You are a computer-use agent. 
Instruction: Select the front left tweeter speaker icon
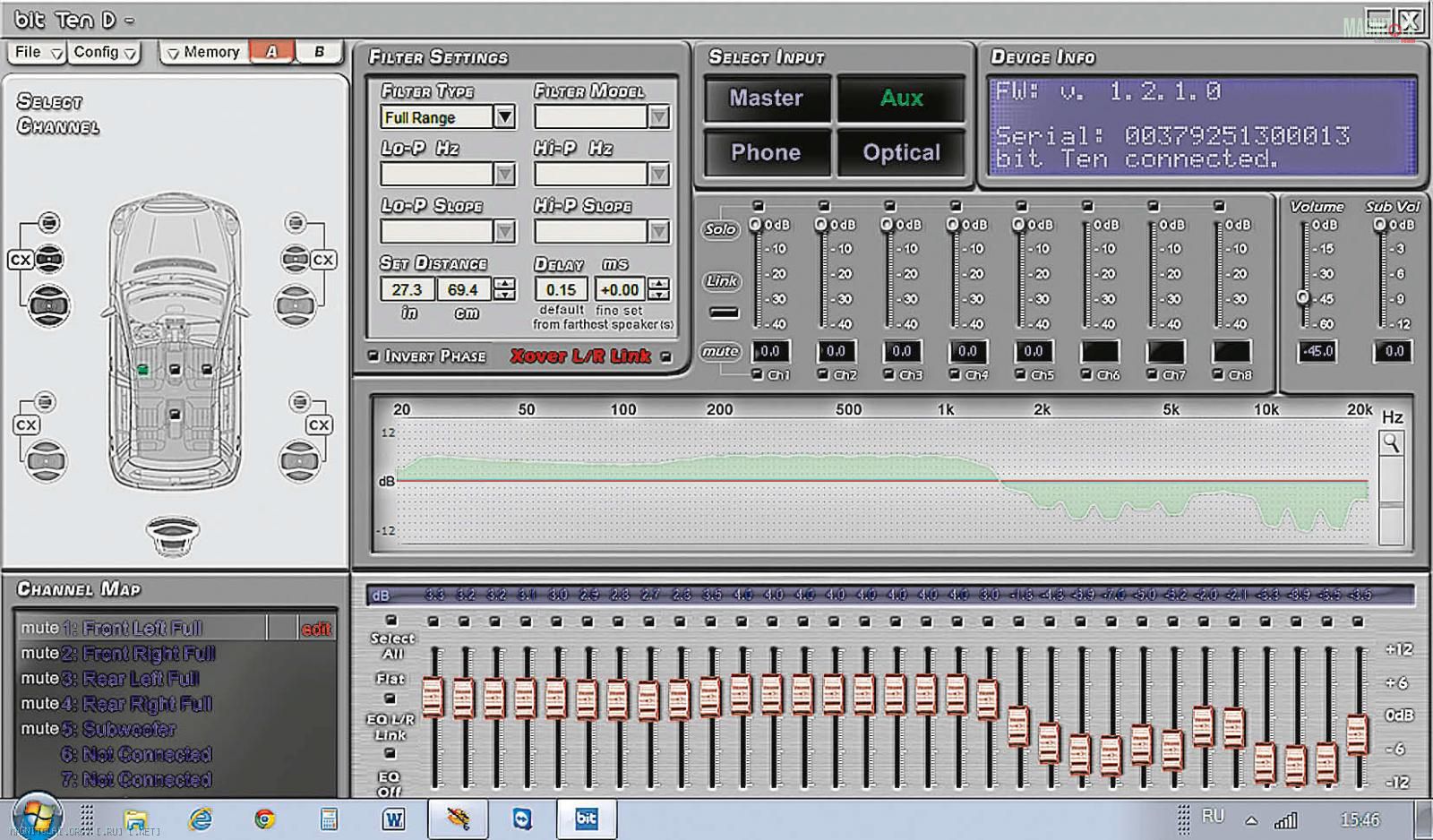click(x=49, y=222)
